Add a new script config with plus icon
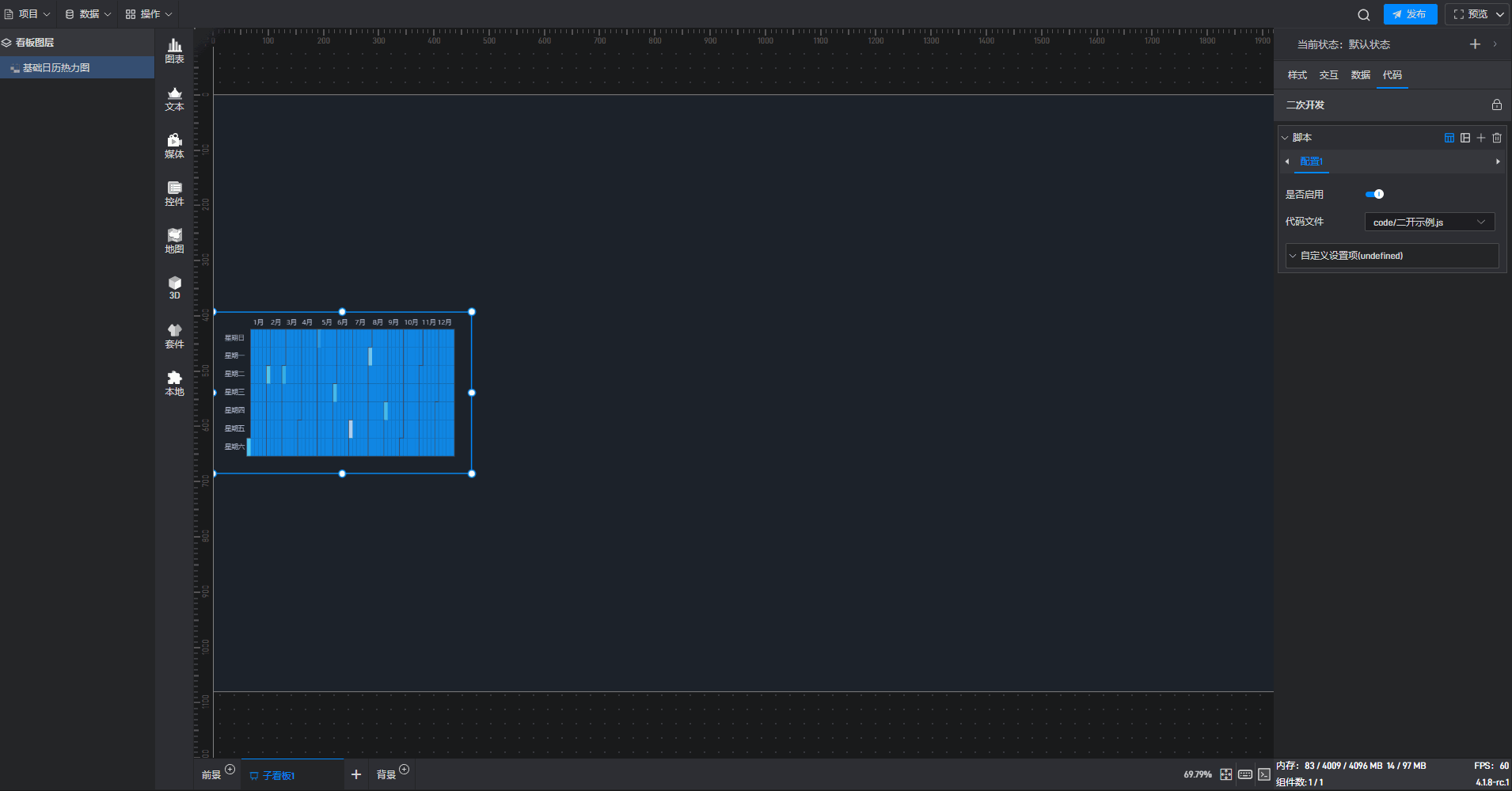 pyautogui.click(x=1480, y=138)
